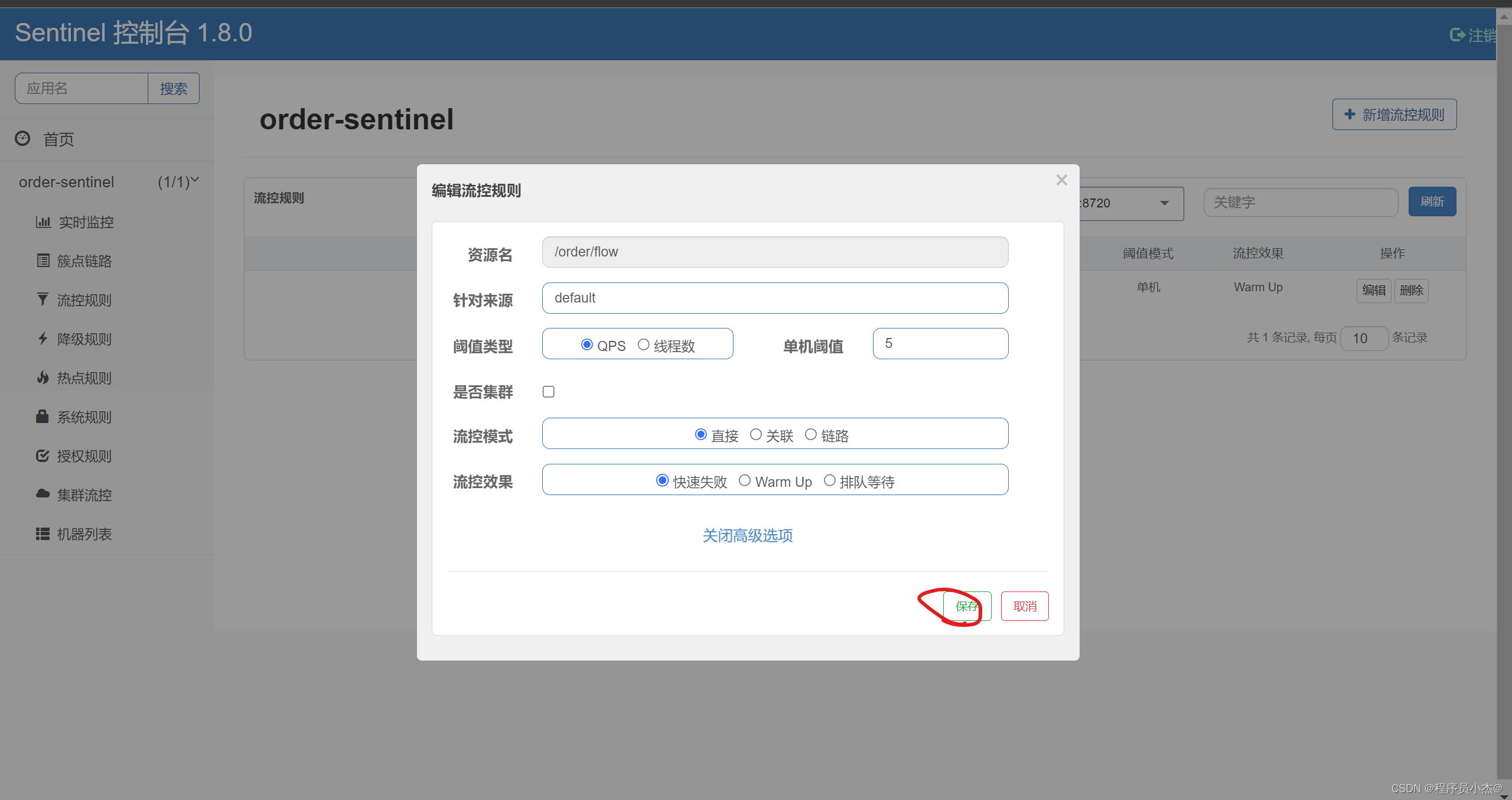Click the 簇点链路 list icon
The width and height of the screenshot is (1512, 800).
pos(43,261)
